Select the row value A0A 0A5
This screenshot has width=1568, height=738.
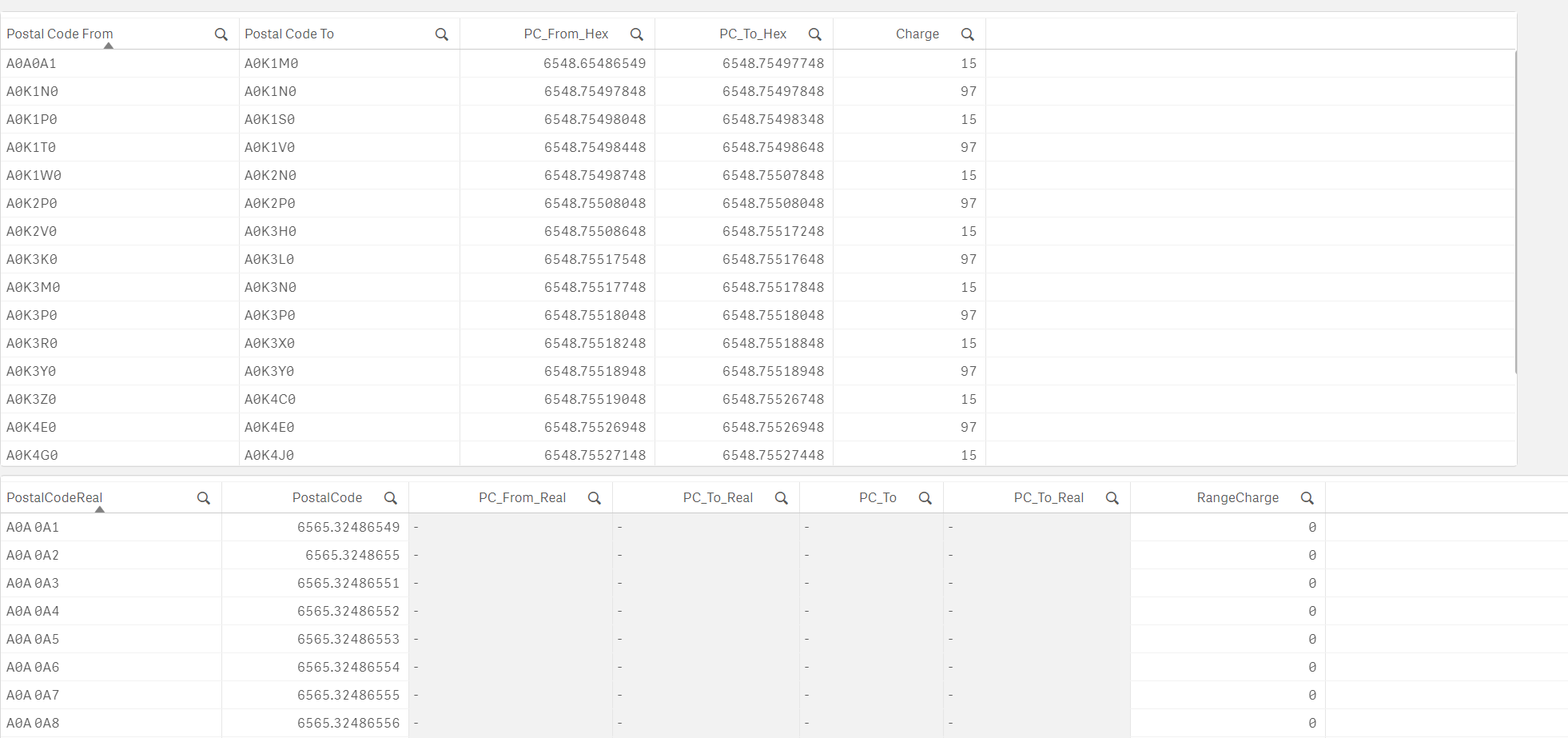(x=33, y=639)
